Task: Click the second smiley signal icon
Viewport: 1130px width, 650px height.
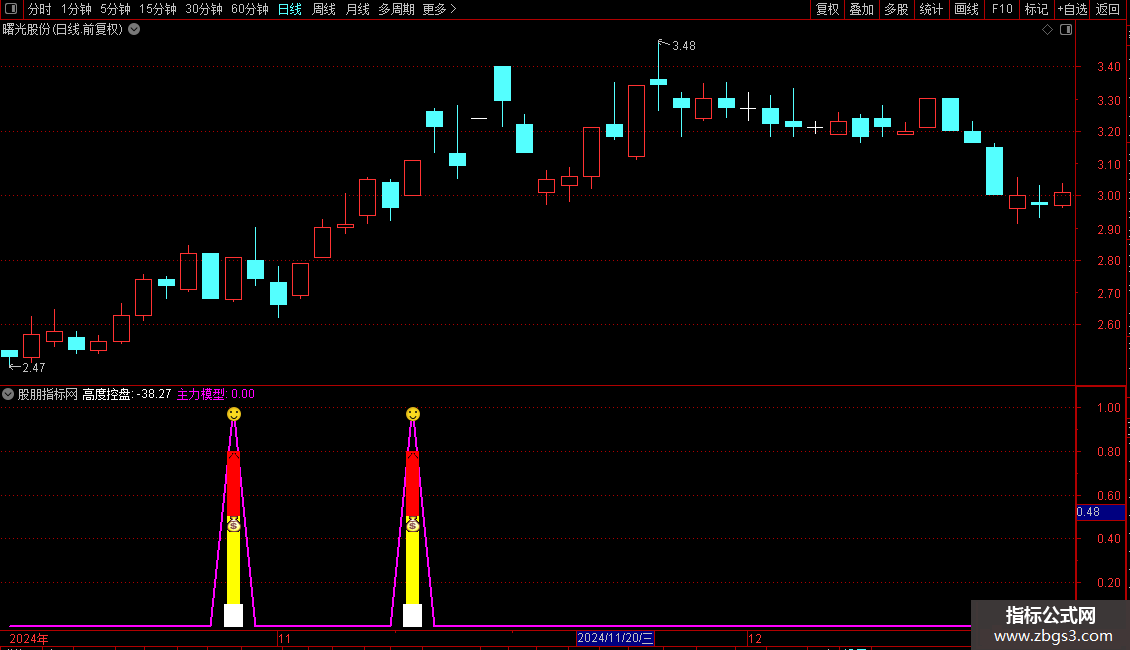Action: [x=412, y=414]
